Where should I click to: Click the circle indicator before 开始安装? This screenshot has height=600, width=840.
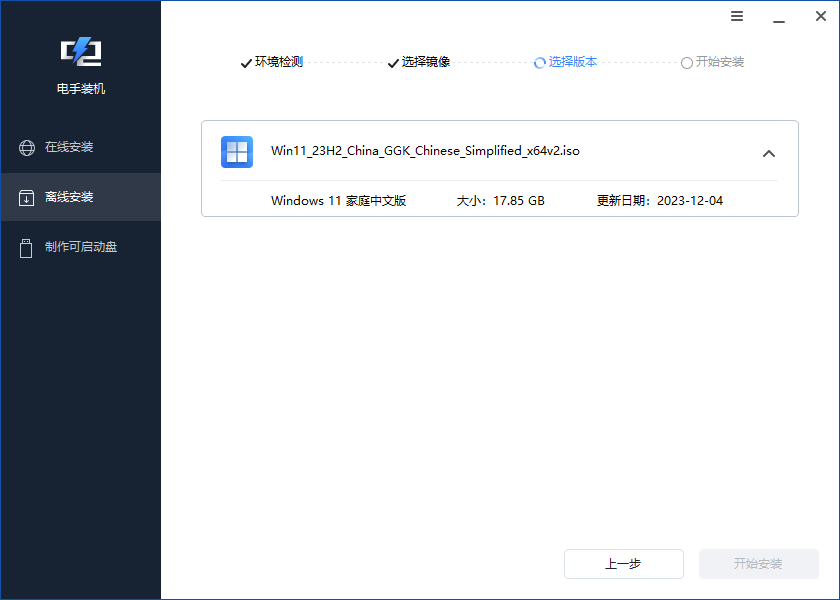click(687, 62)
